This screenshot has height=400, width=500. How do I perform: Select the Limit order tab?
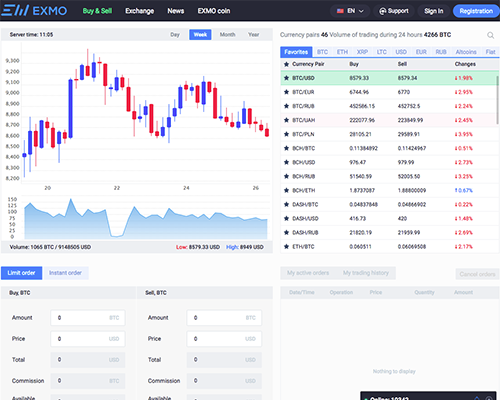click(21, 273)
